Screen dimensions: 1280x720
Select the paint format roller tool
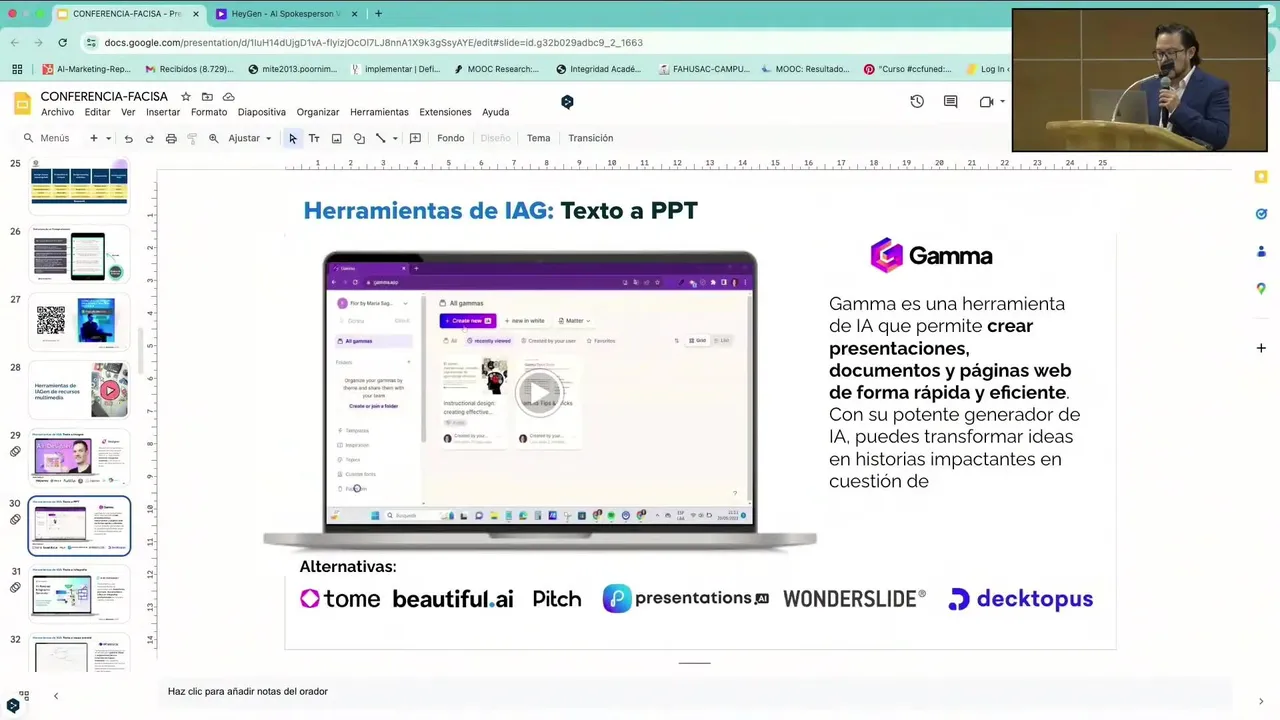point(192,138)
